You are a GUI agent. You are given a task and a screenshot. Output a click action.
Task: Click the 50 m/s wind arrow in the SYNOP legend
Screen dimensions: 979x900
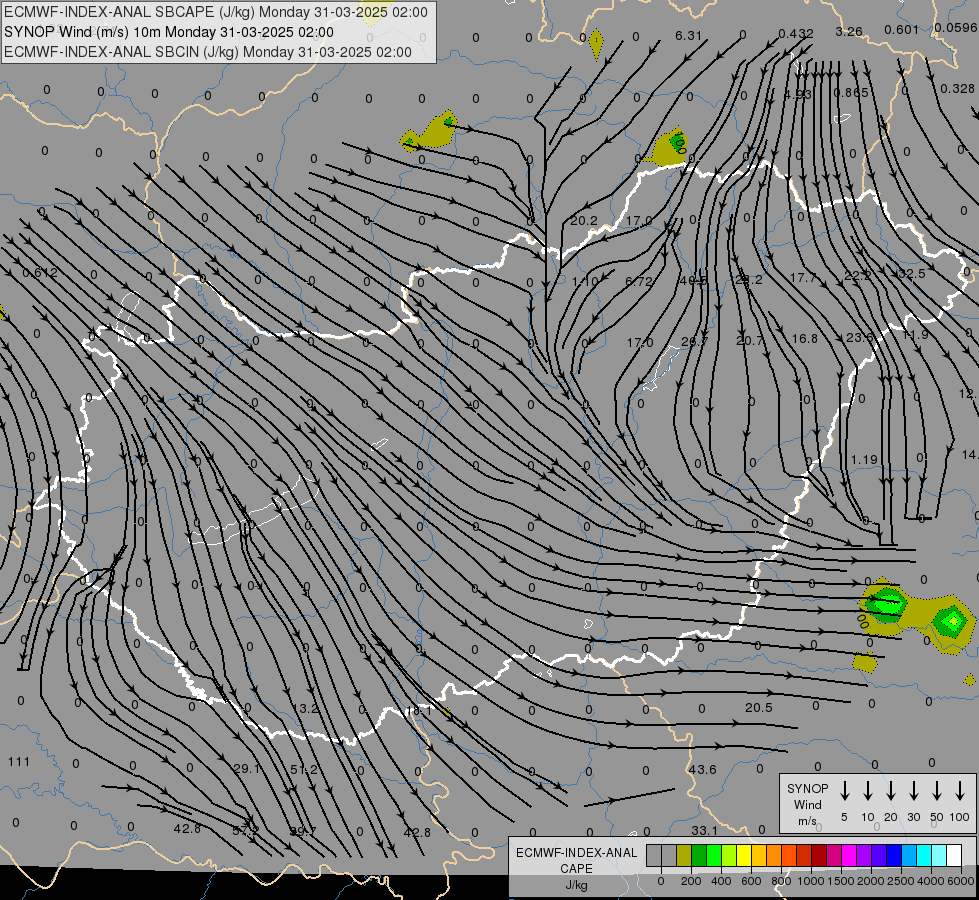click(937, 791)
